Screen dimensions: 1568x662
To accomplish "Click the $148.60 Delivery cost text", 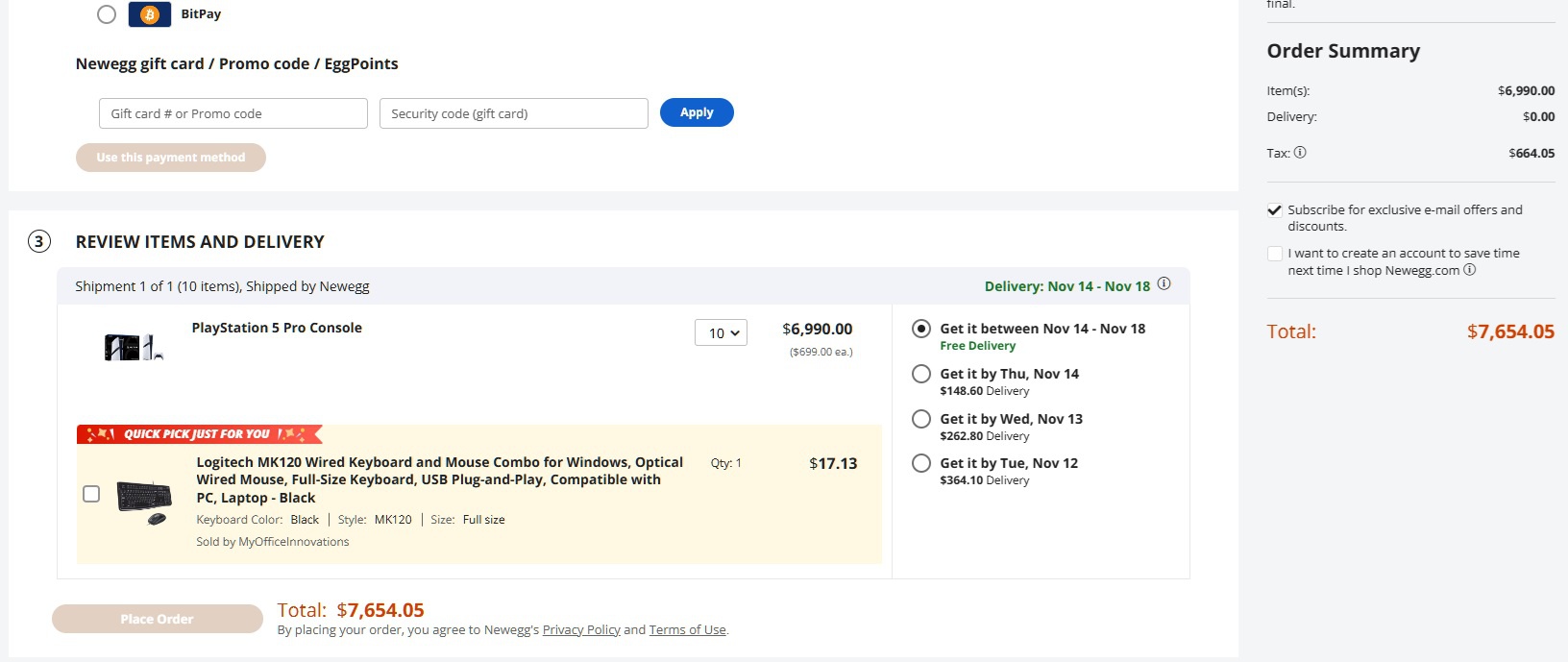I will point(985,391).
